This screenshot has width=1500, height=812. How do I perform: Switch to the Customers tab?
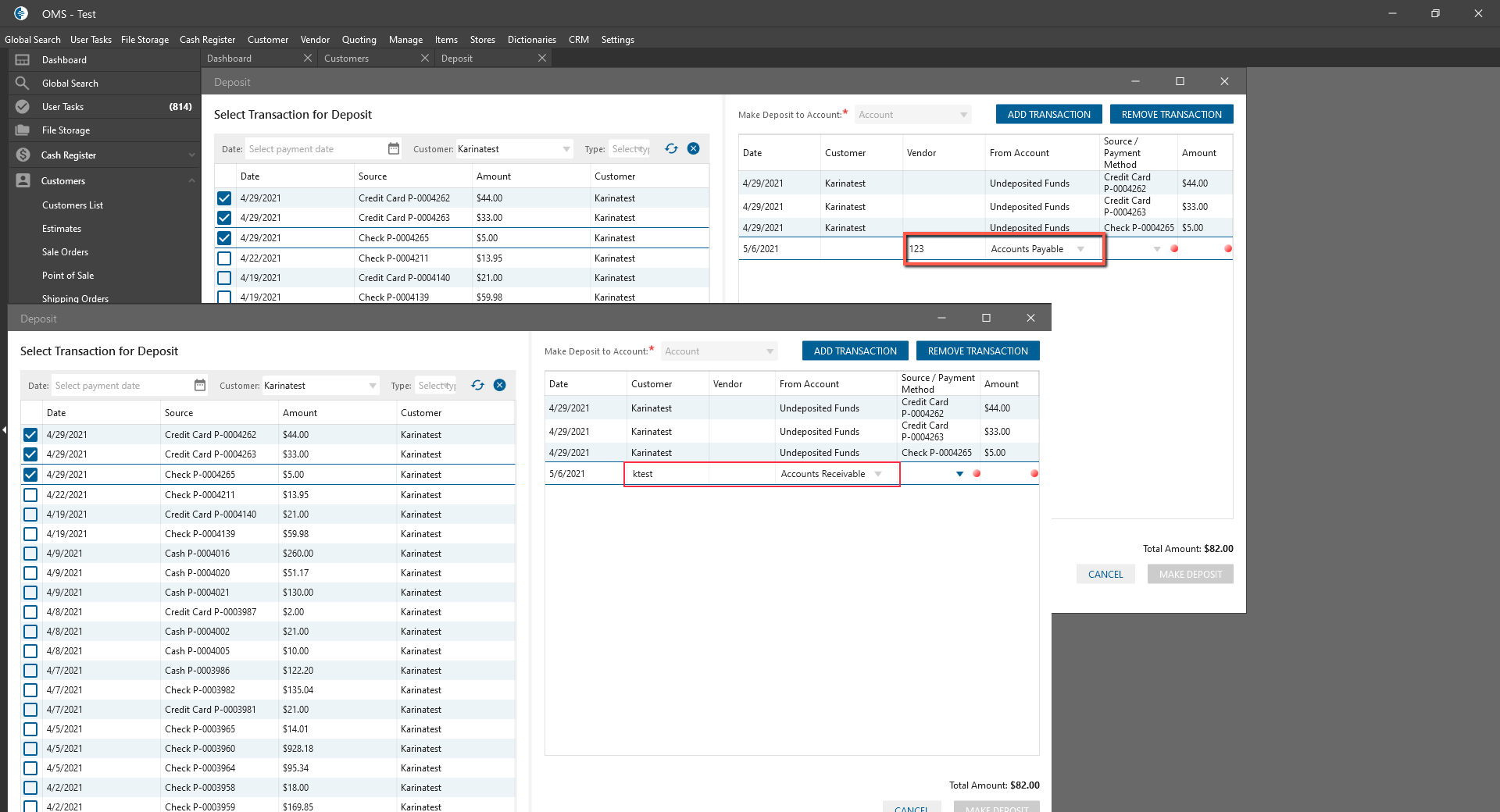(347, 59)
